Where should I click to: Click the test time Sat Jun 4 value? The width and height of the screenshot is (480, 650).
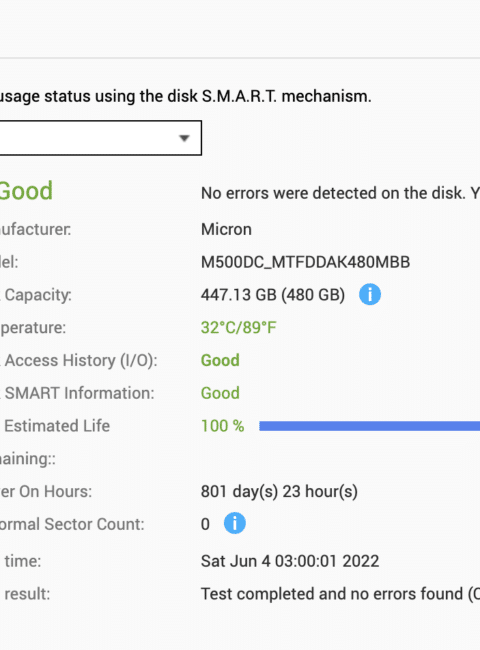[x=290, y=561]
